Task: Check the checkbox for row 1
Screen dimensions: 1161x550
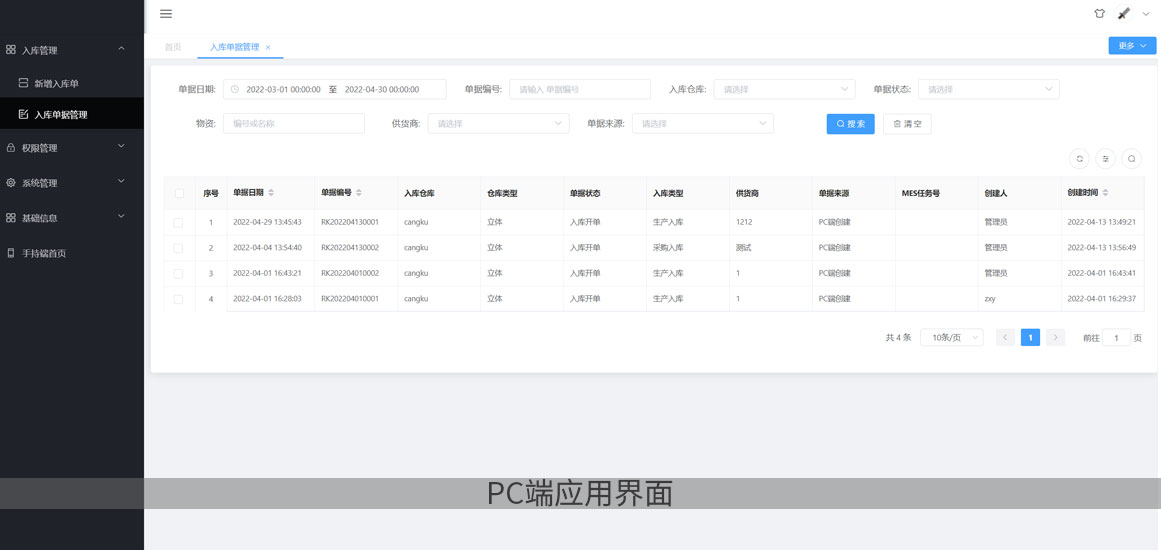Action: (x=179, y=222)
